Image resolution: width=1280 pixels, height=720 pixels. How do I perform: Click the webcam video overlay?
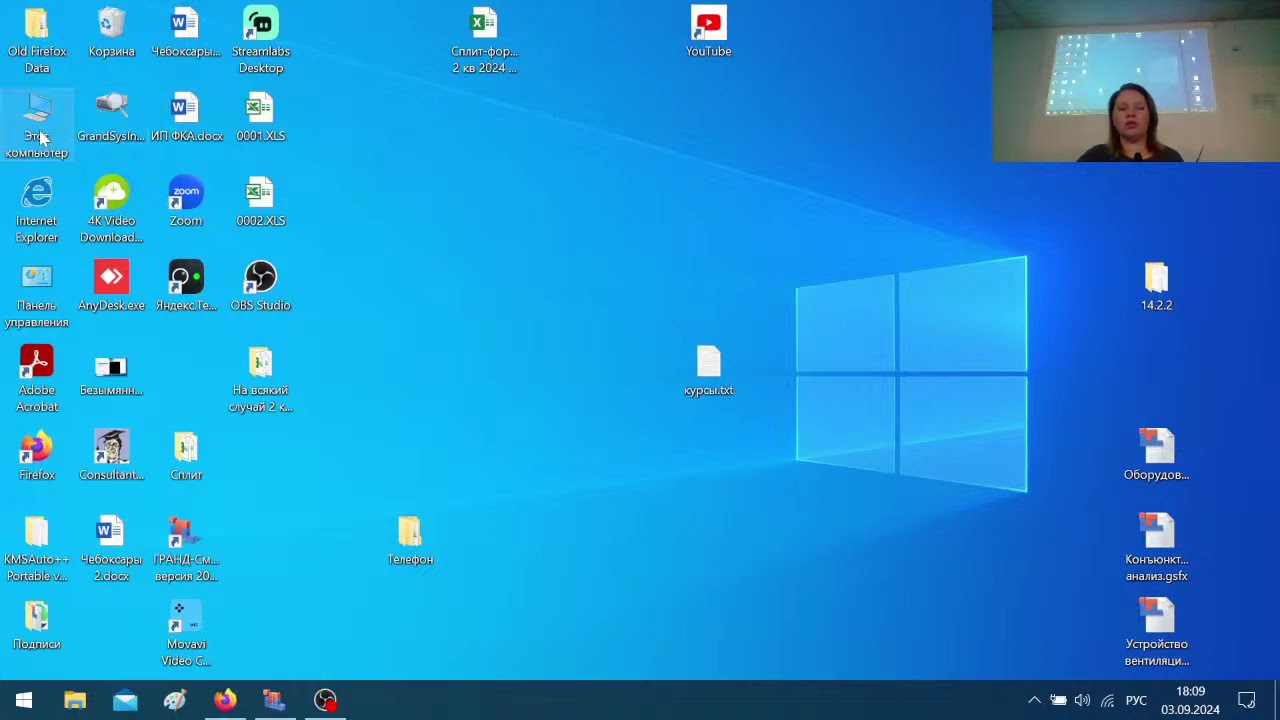point(1136,81)
